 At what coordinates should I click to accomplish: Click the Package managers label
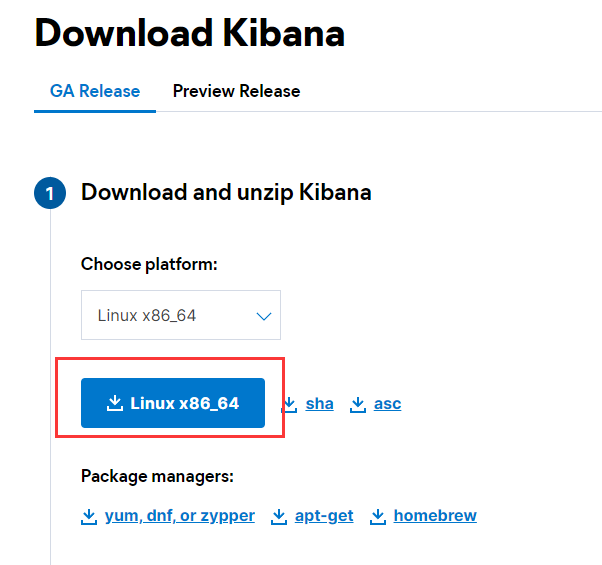click(x=157, y=475)
